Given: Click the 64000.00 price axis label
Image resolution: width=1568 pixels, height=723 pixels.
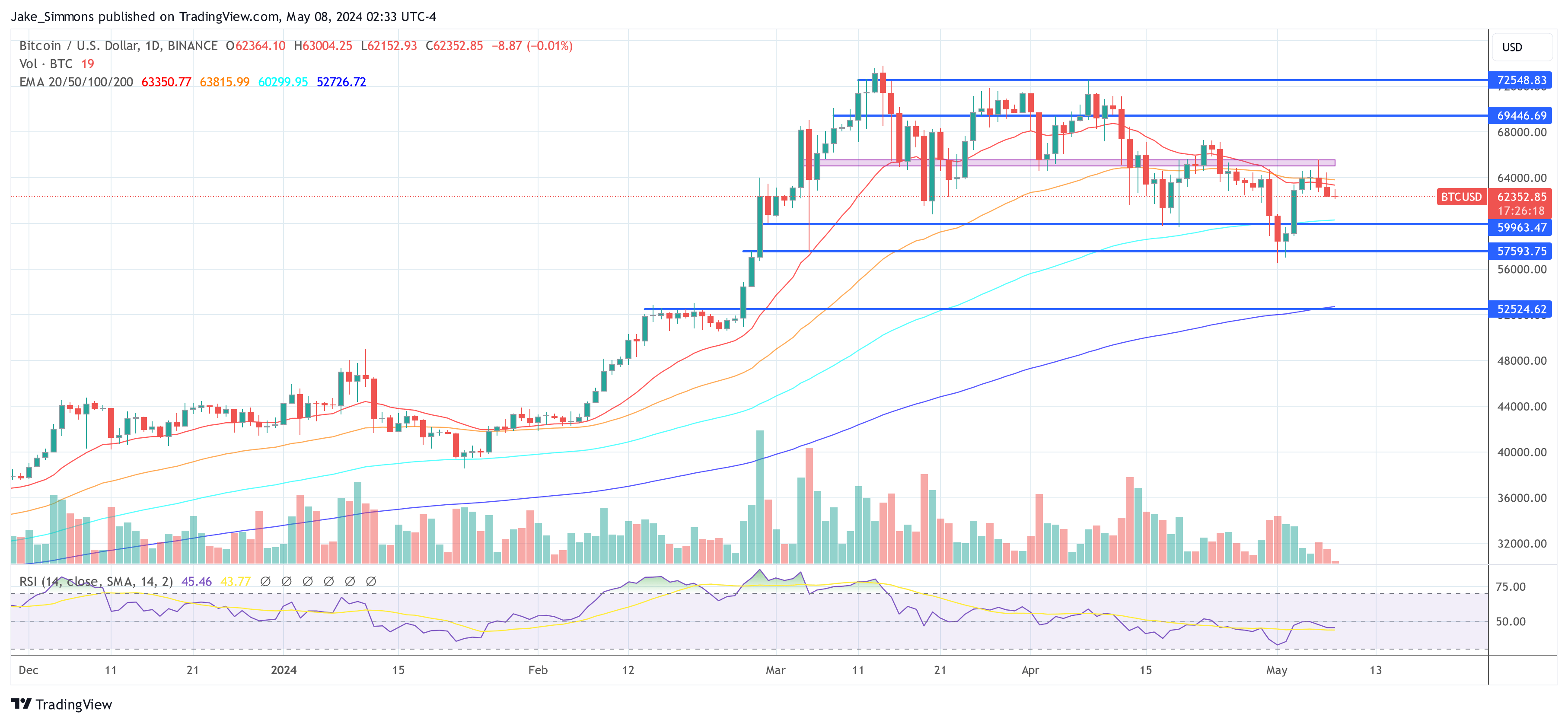Looking at the screenshot, I should (x=1522, y=178).
